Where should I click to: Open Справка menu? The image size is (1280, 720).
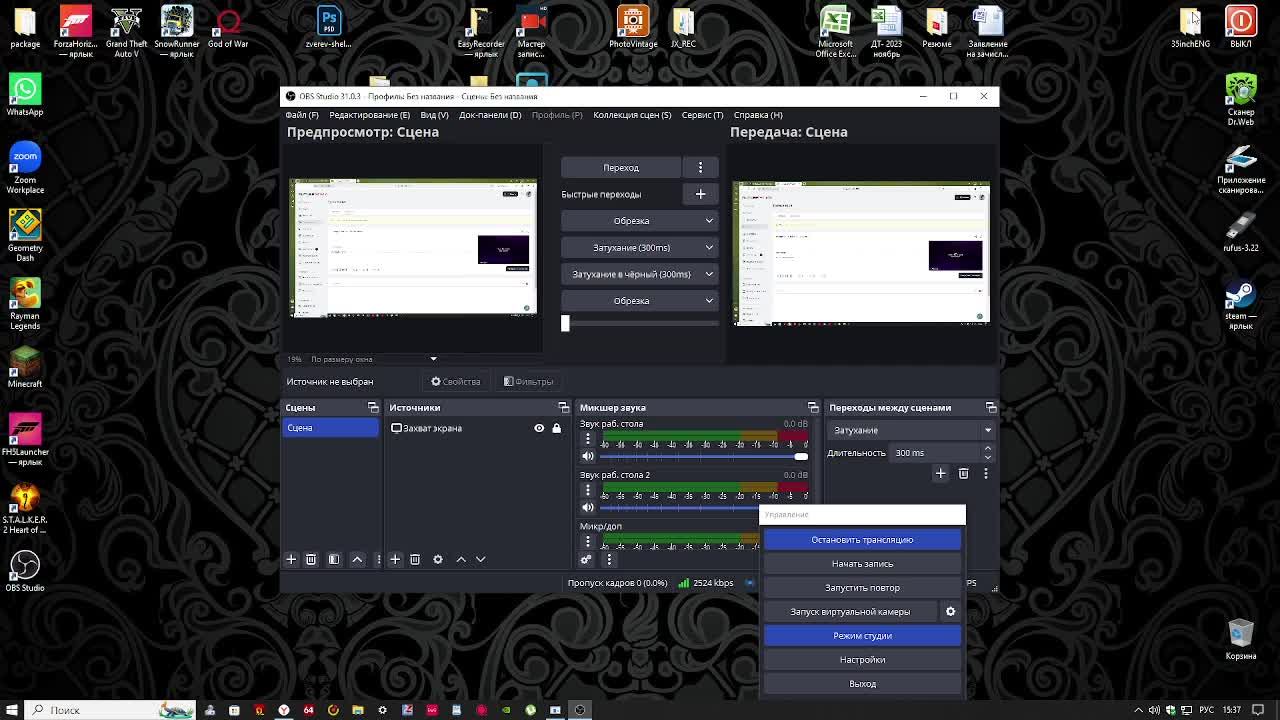[758, 115]
